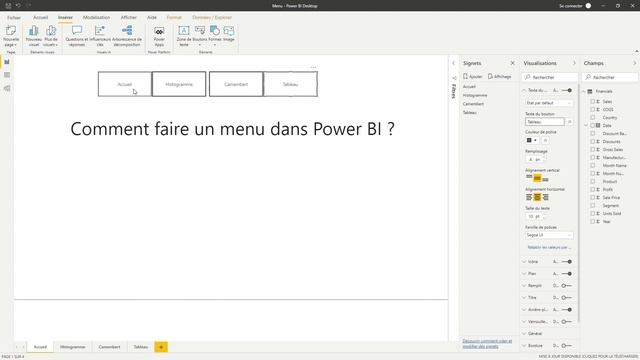Viewport: 640px width, 360px height.
Task: Click the Accueil menu button on canvas
Action: pyautogui.click(x=124, y=84)
